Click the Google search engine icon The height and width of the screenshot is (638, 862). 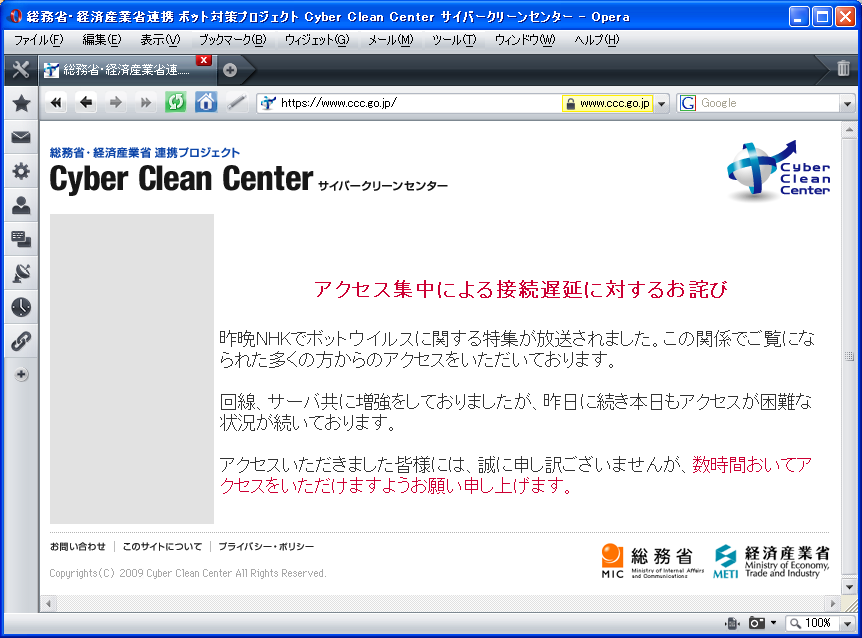click(x=688, y=103)
